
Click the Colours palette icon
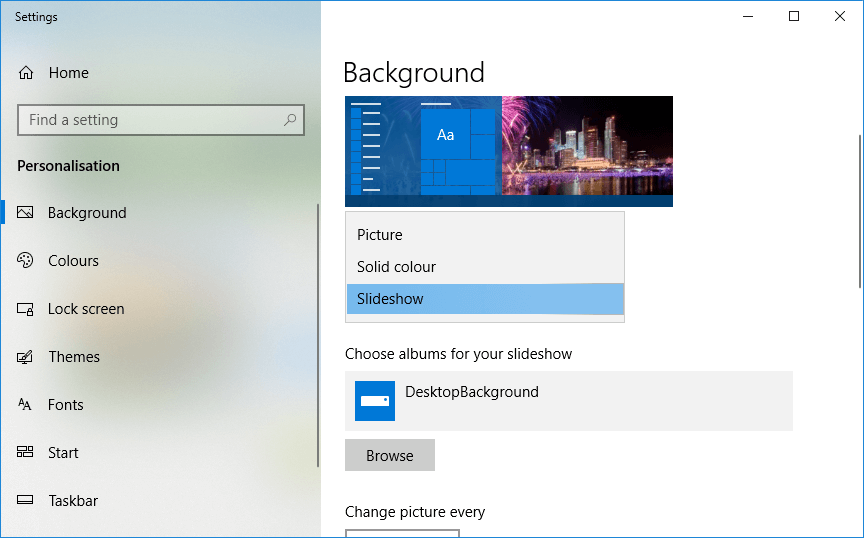click(x=26, y=261)
